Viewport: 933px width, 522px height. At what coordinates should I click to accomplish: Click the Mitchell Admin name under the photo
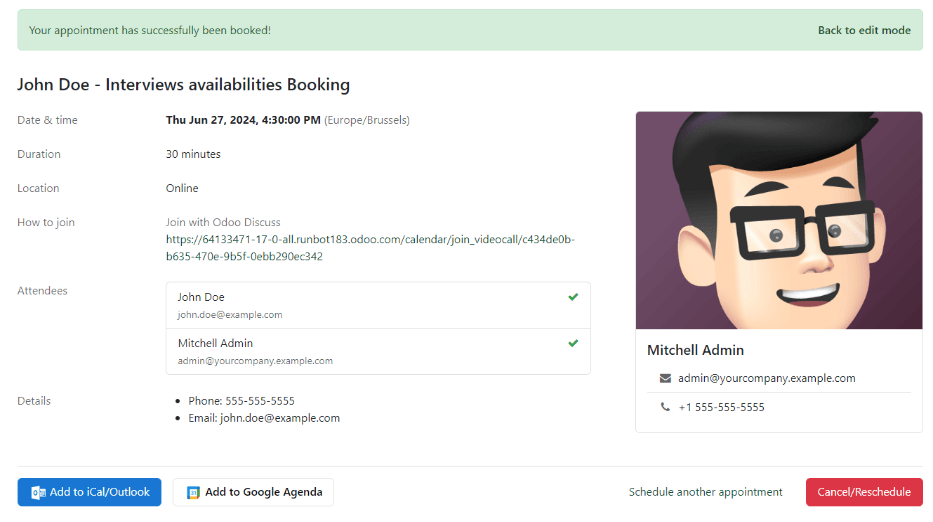(x=695, y=350)
